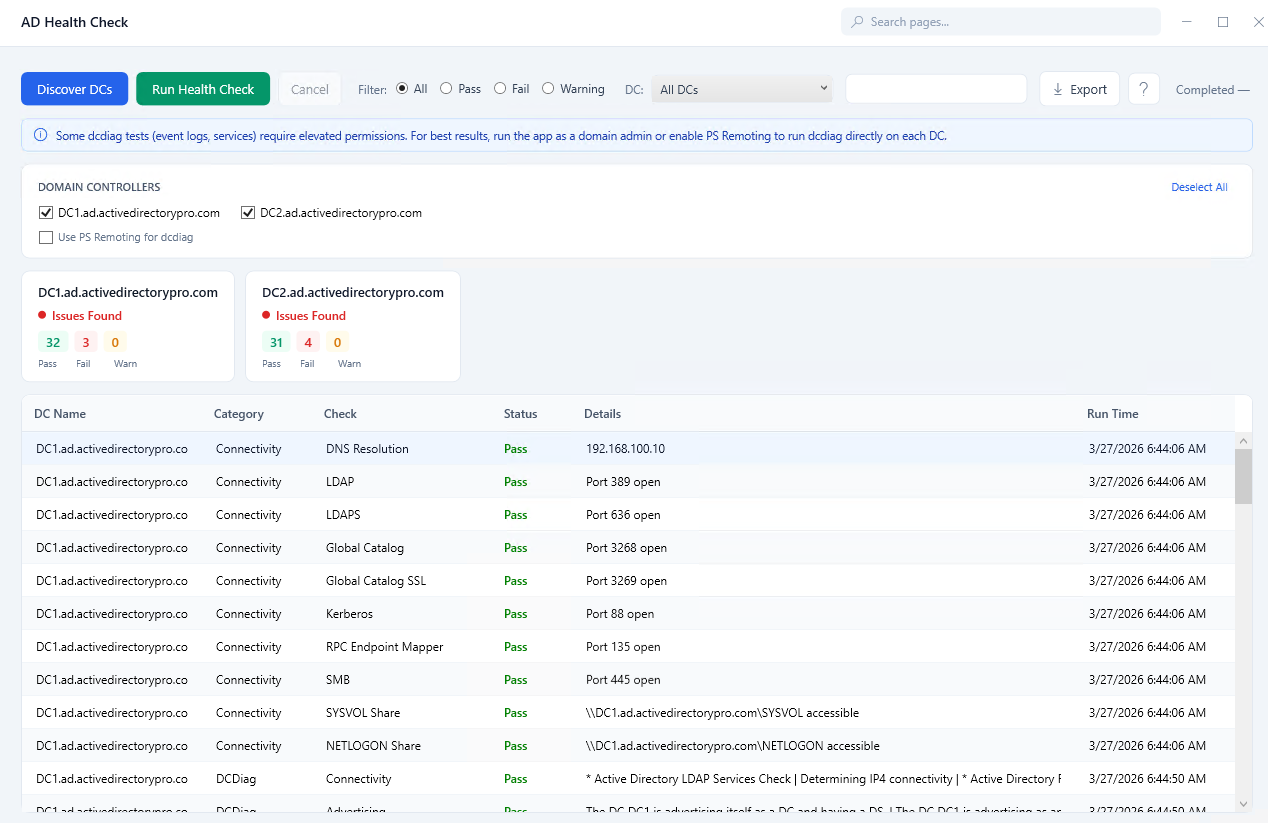This screenshot has height=823, width=1268.
Task: Select the LDAP check cell
Action: pyautogui.click(x=340, y=481)
